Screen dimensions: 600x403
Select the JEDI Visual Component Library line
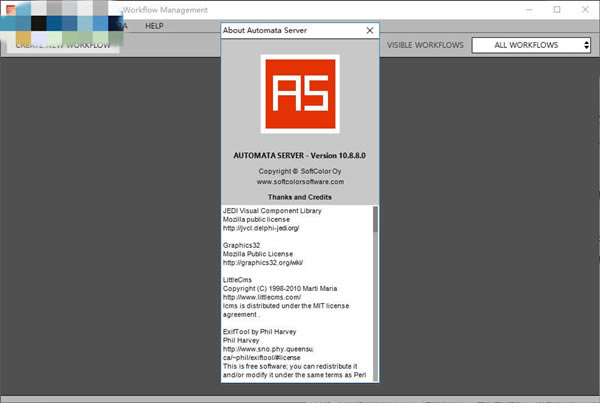click(x=272, y=210)
